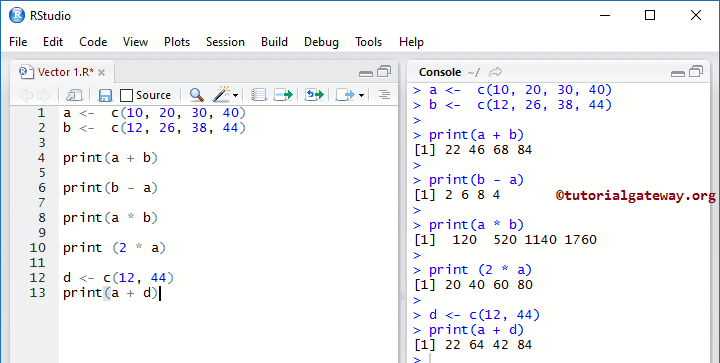Open the Help menu
The width and height of the screenshot is (720, 363).
pos(411,42)
